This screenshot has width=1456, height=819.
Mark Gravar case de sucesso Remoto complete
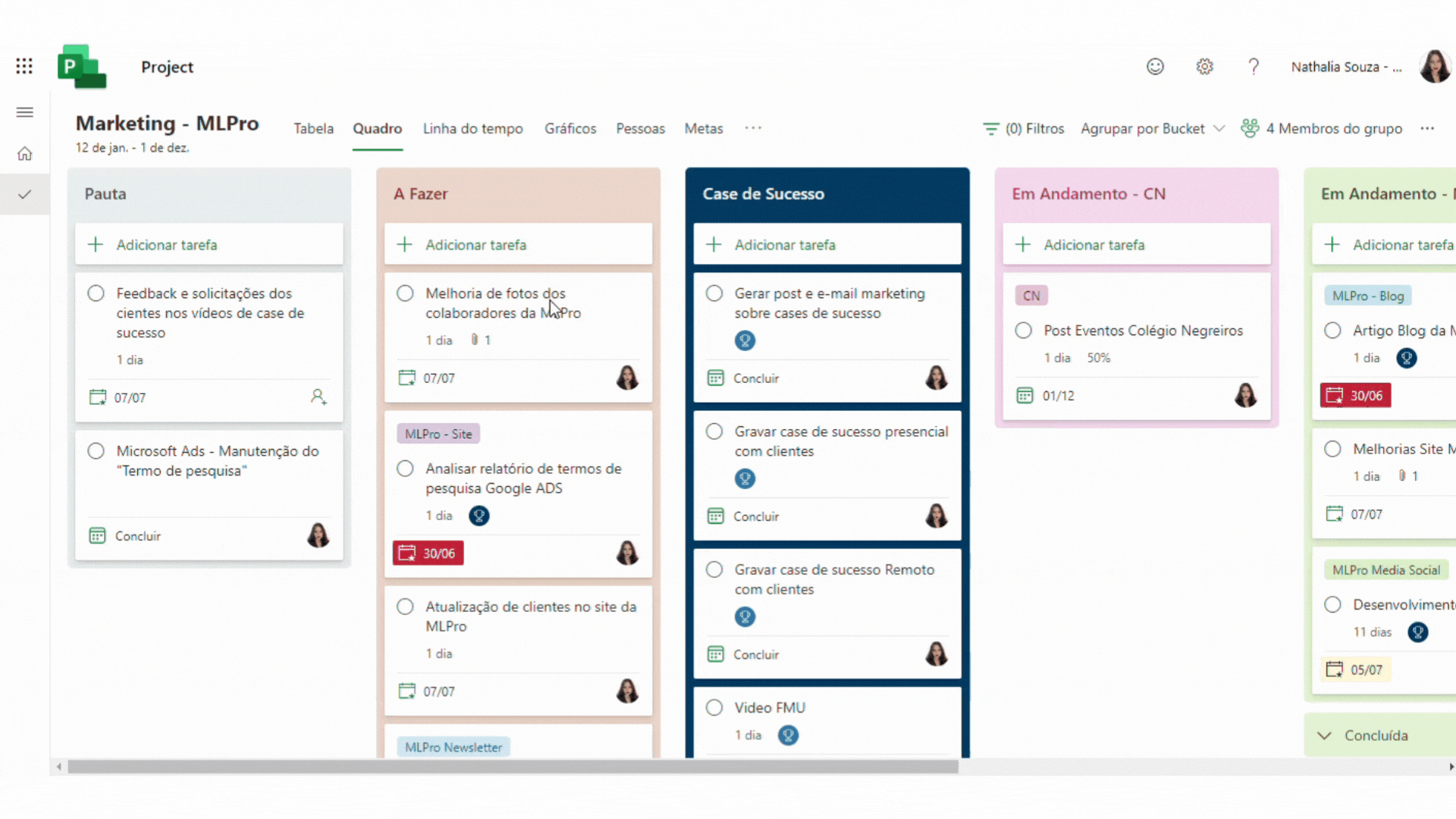pyautogui.click(x=714, y=570)
